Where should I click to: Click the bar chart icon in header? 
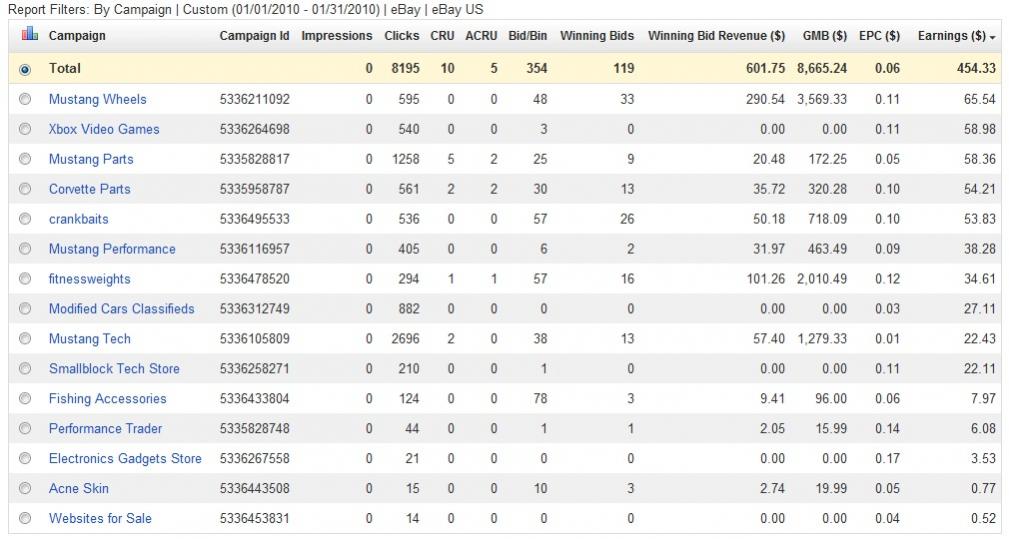pyautogui.click(x=25, y=35)
